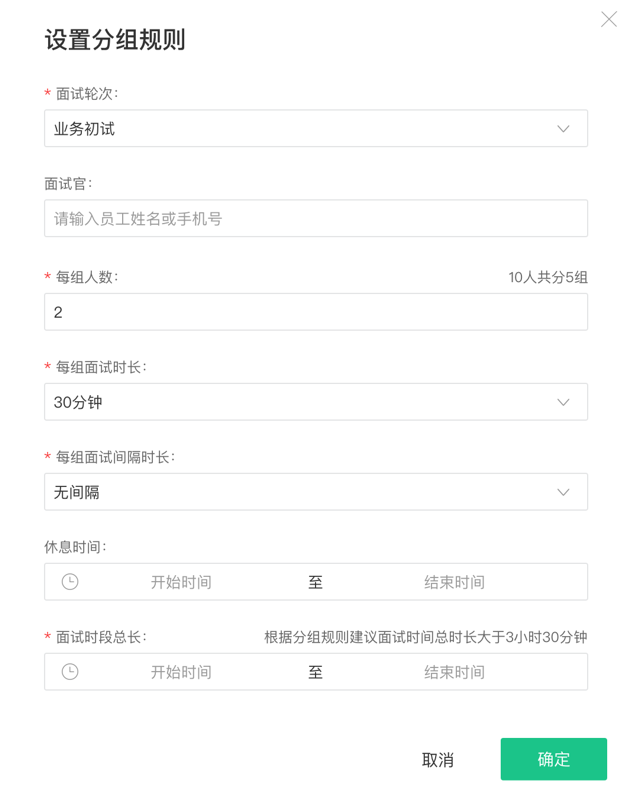
Task: Click the 取消 button
Action: 438,760
